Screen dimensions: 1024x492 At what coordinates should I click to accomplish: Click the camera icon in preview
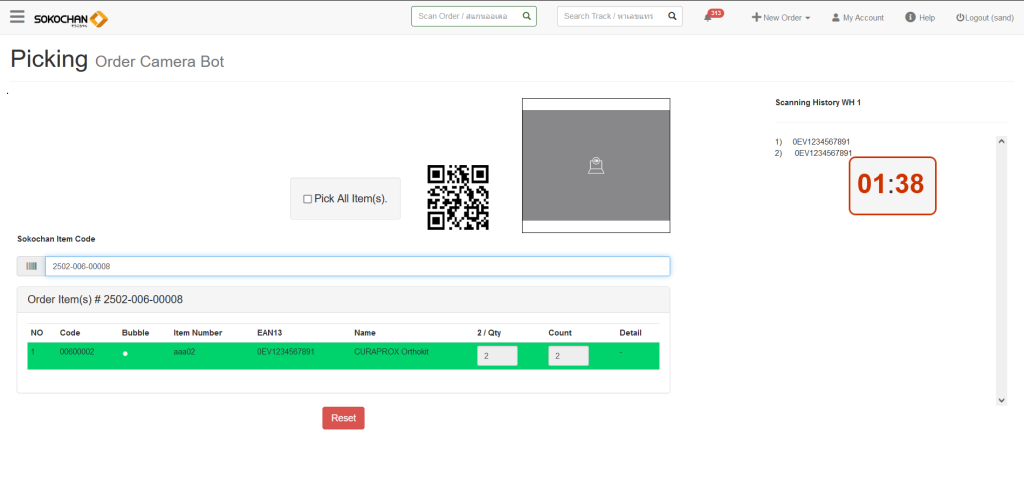(596, 166)
